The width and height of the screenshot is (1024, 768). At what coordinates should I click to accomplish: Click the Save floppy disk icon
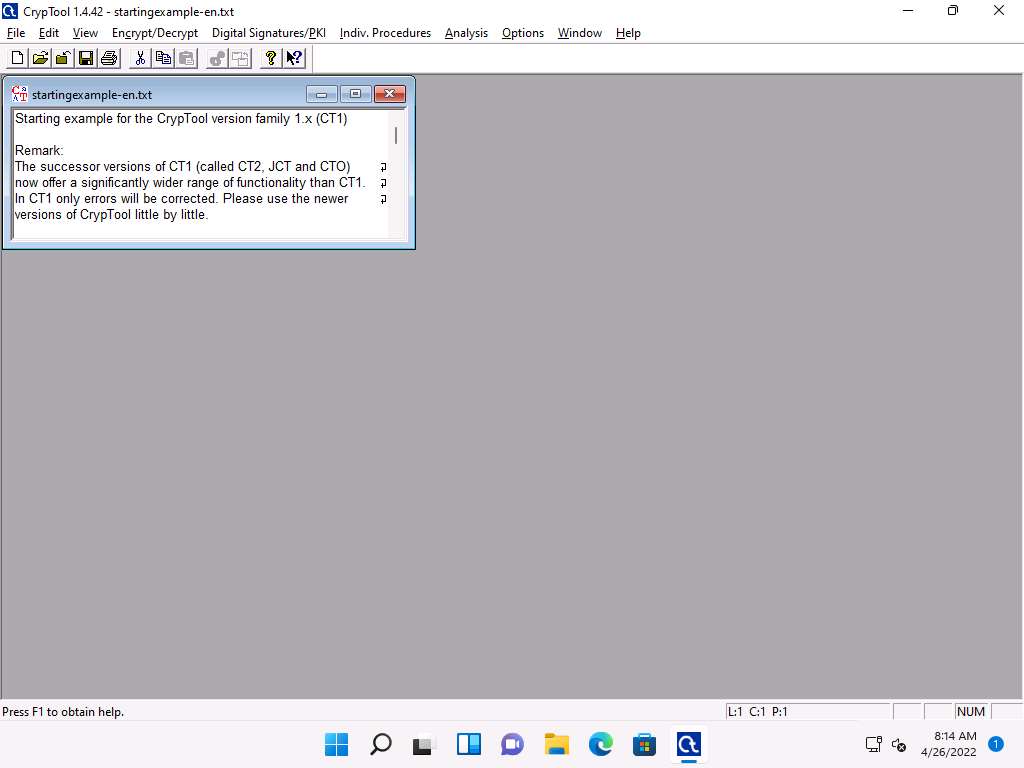86,58
